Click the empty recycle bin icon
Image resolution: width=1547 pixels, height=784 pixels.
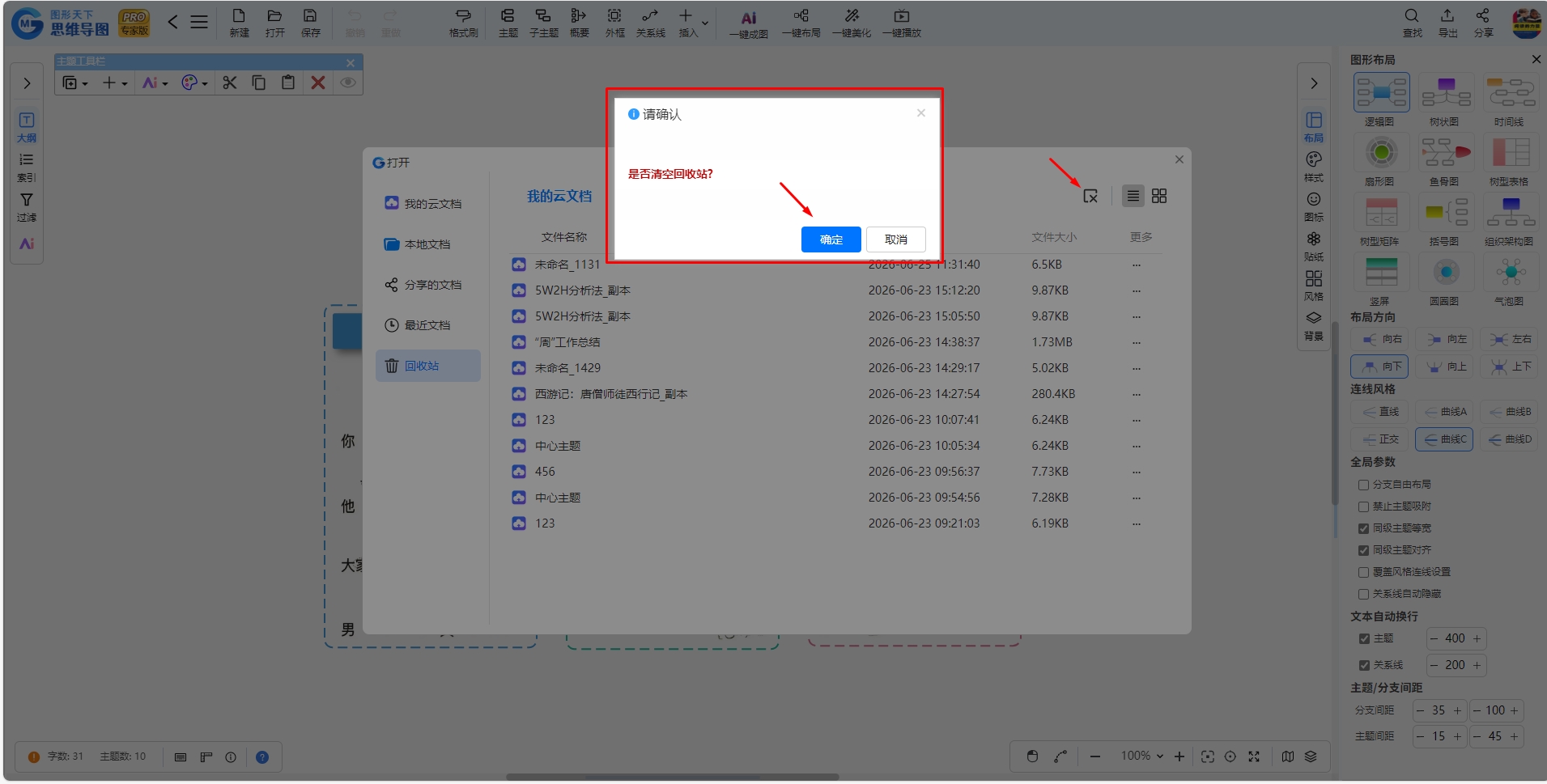point(1090,197)
